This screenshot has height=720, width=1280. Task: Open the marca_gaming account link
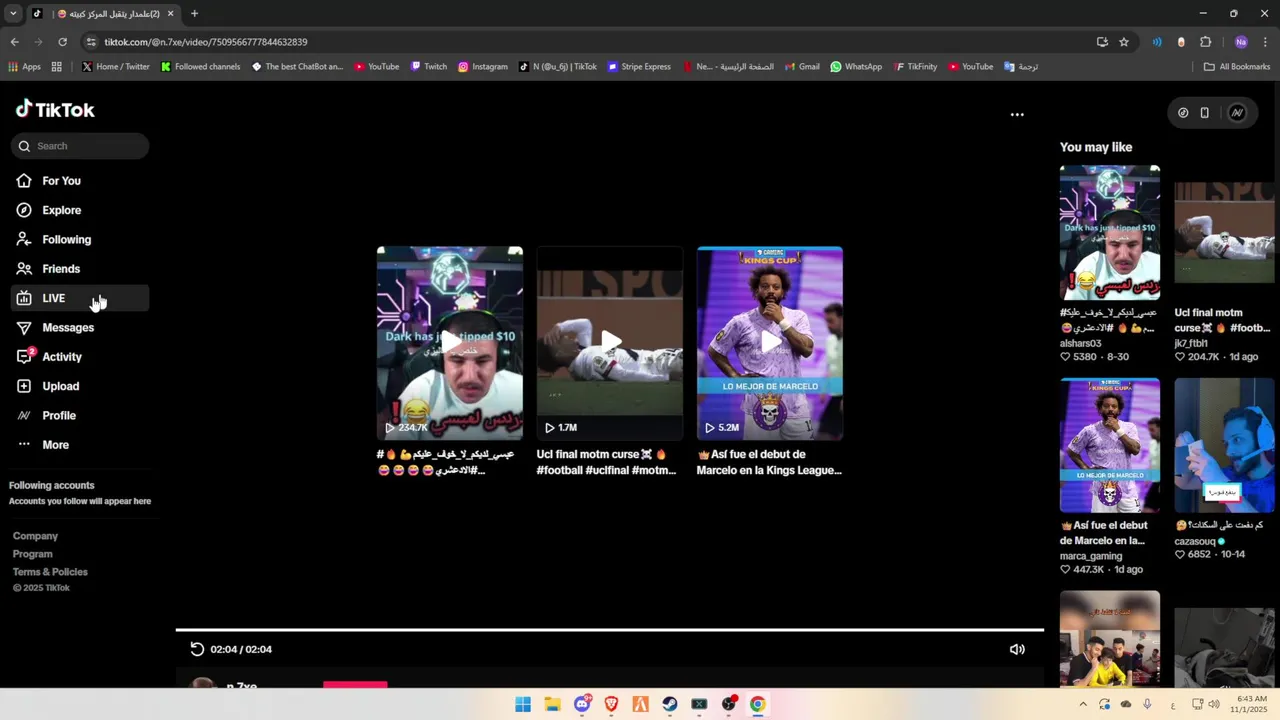1091,556
